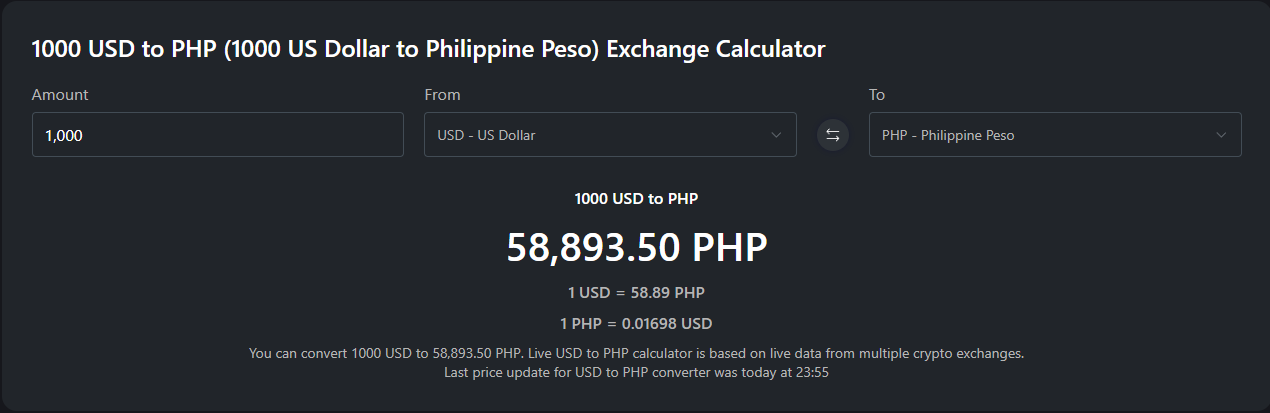This screenshot has width=1270, height=413.
Task: Click the swap currencies arrows icon
Action: 832,135
